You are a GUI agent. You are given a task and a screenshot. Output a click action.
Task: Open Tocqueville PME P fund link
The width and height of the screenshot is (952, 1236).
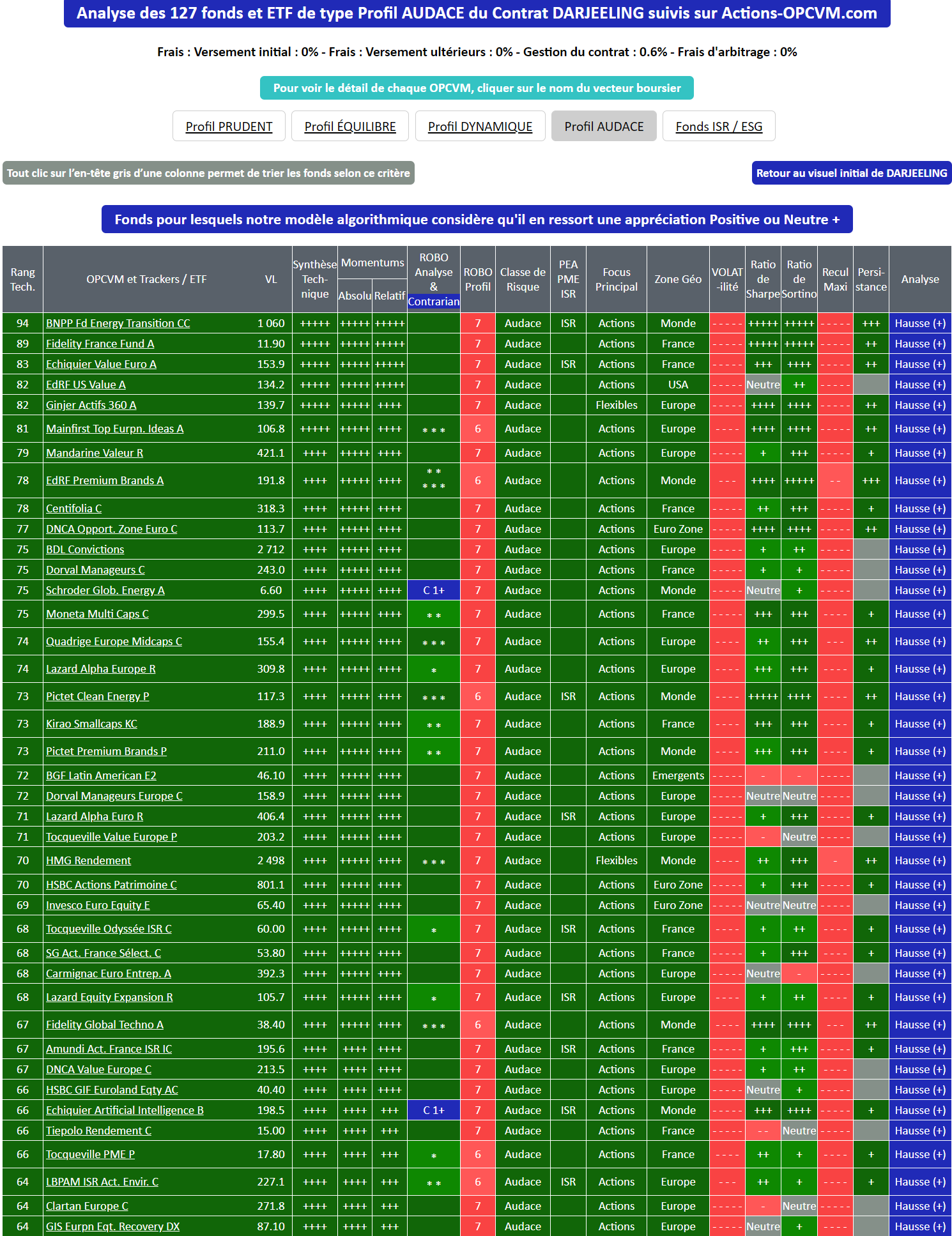(x=90, y=1154)
